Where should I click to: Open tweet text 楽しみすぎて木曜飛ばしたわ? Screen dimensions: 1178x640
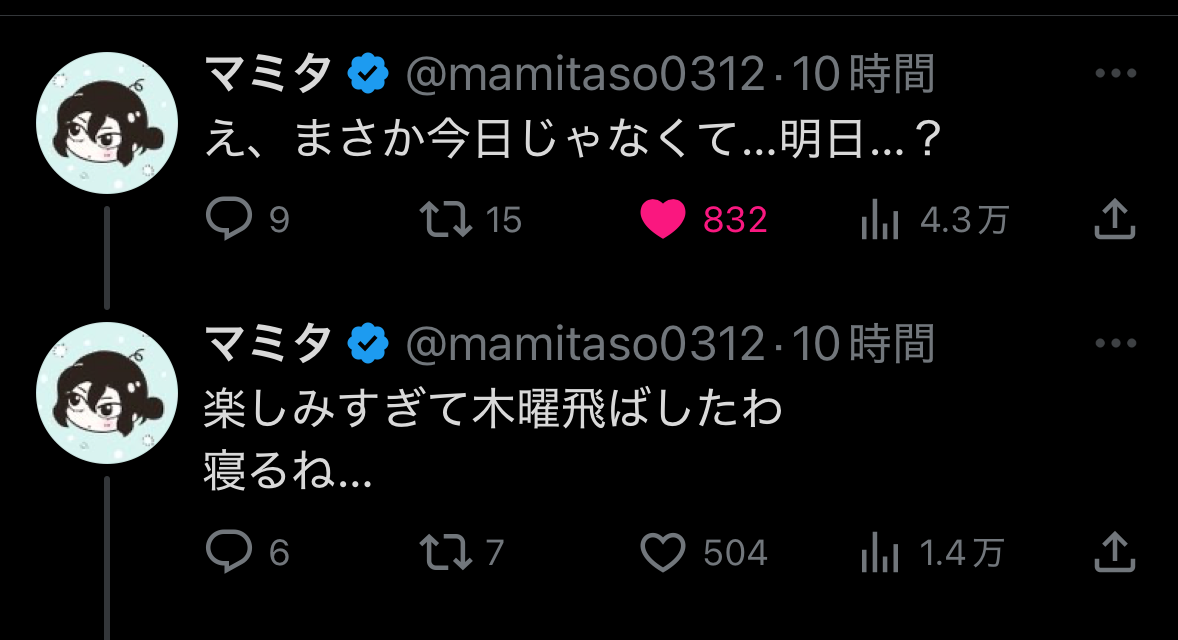[x=492, y=411]
